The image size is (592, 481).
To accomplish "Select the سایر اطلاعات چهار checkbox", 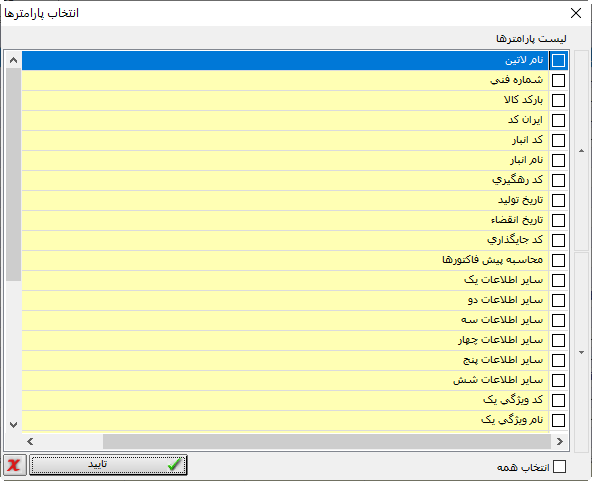I will (558, 341).
